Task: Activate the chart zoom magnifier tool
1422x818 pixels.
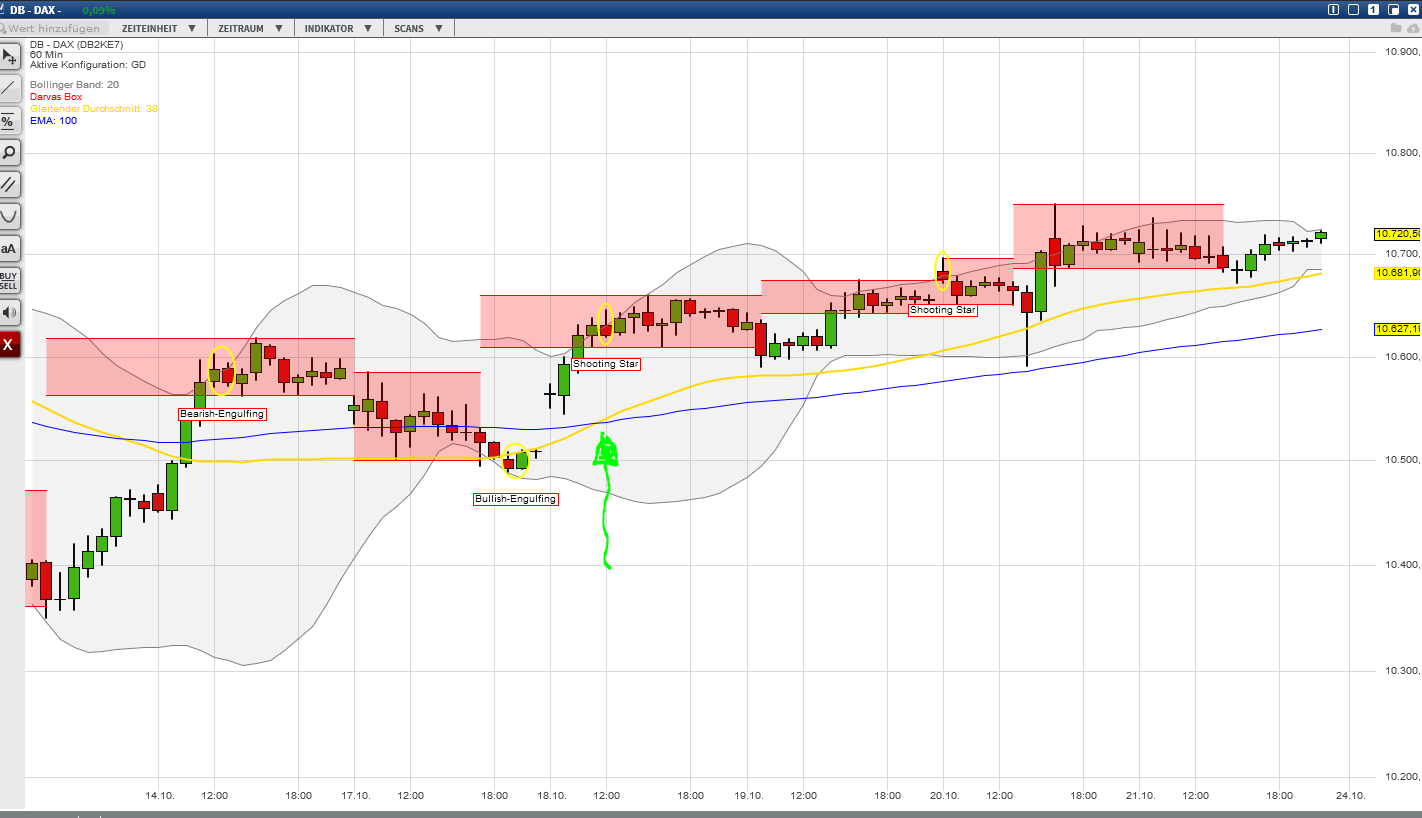Action: point(10,152)
